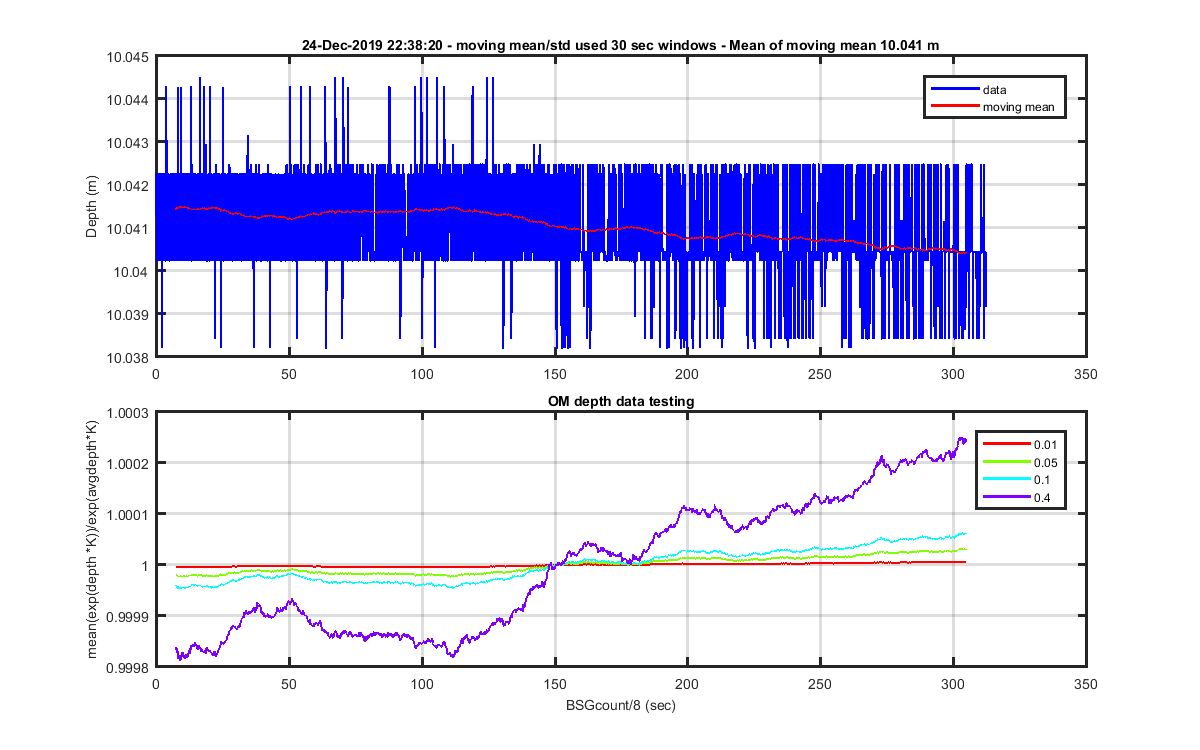This screenshot has height=750, width=1200.
Task: Click the top plot title with date 24-Dec-2019
Action: pos(620,45)
